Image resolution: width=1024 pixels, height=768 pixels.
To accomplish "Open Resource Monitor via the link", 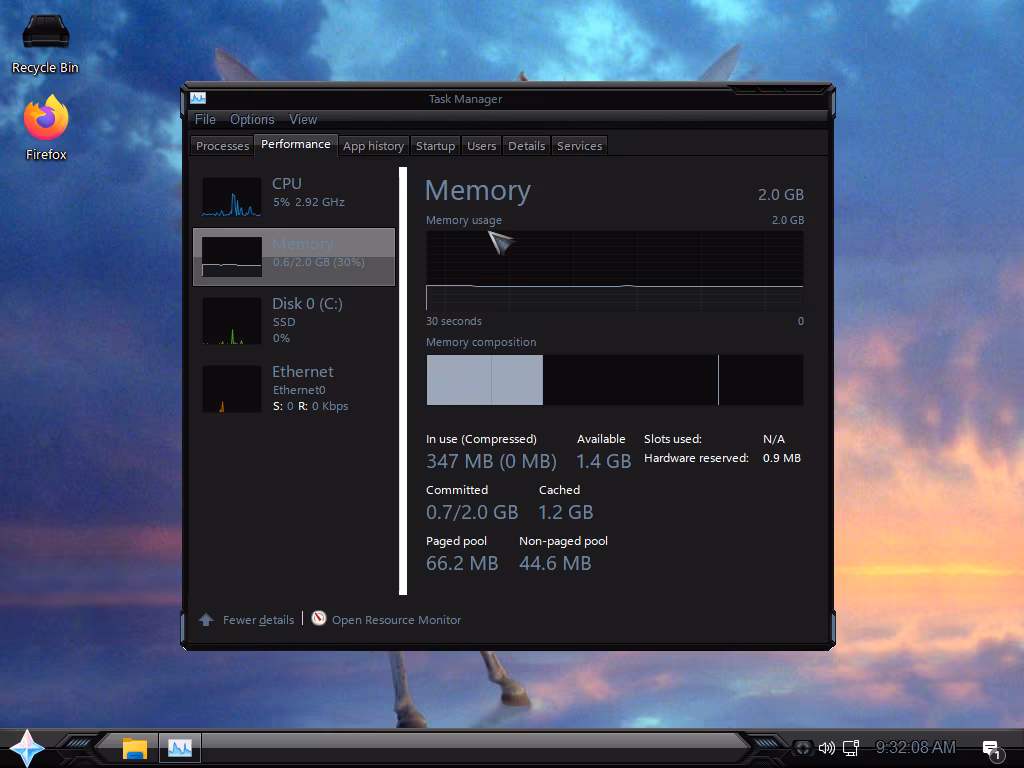I will click(395, 619).
